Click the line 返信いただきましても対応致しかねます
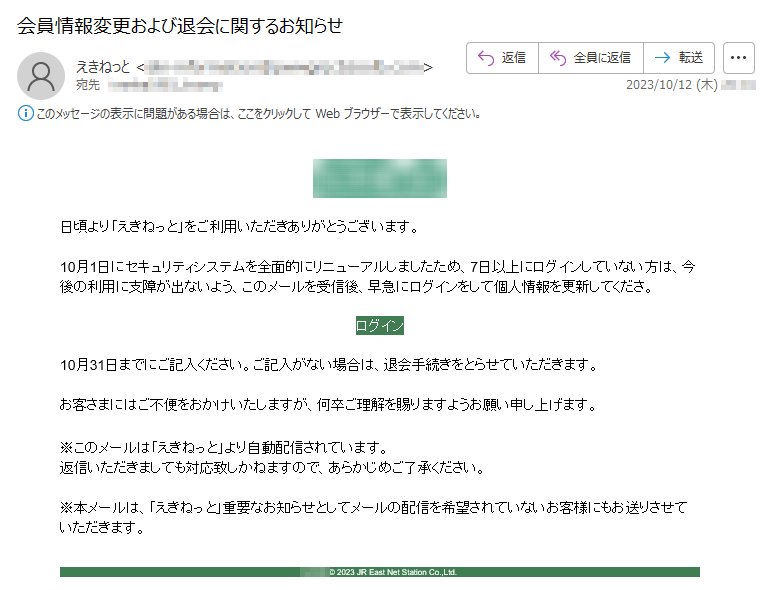This screenshot has height=590, width=763. pyautogui.click(x=272, y=468)
